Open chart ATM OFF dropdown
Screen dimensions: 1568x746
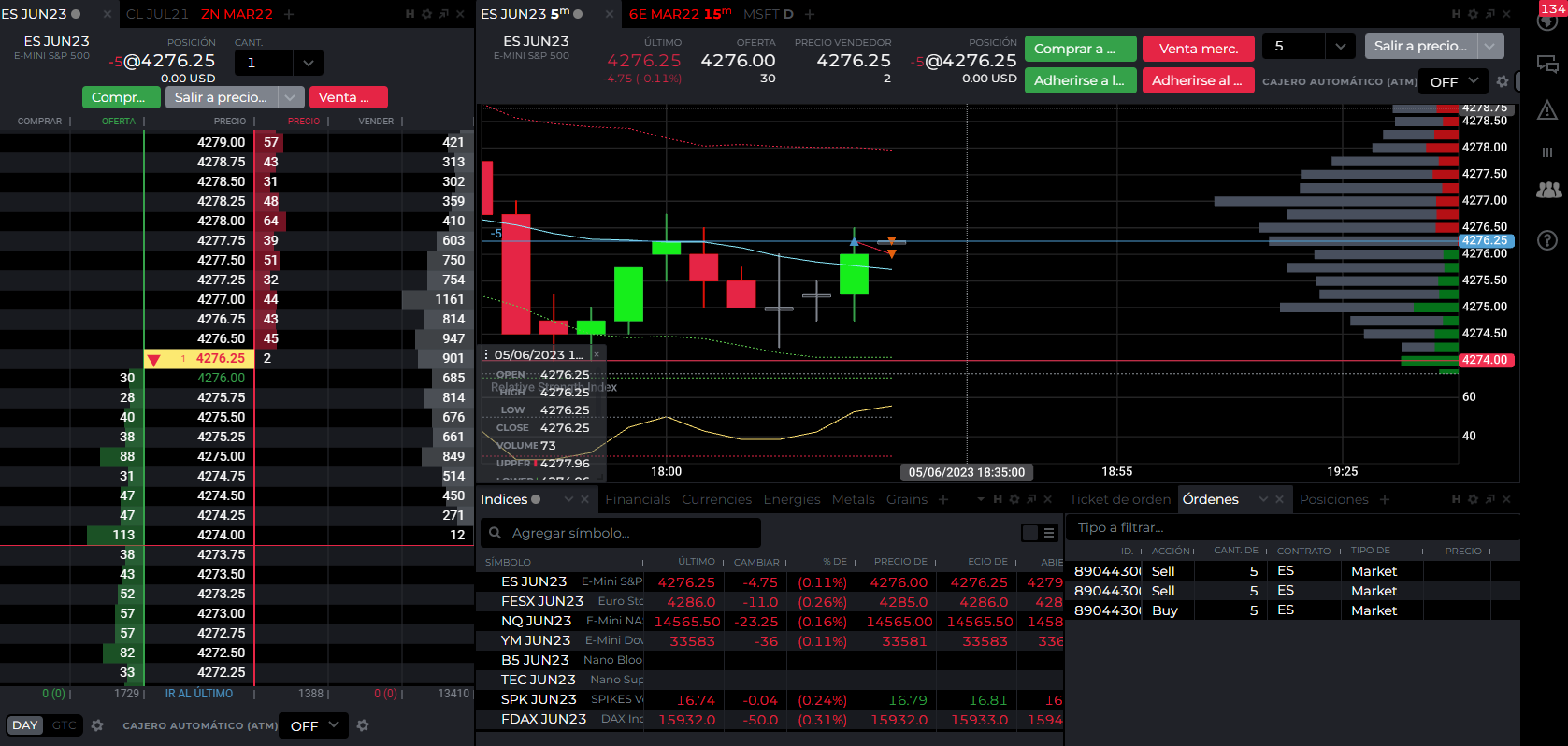click(1453, 81)
